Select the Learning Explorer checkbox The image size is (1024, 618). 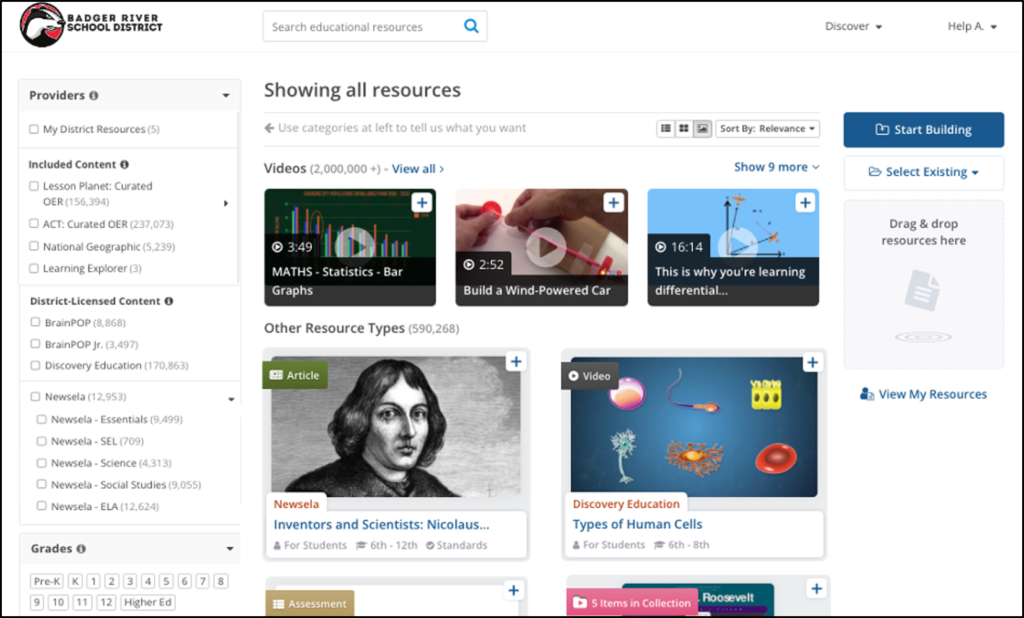[34, 268]
